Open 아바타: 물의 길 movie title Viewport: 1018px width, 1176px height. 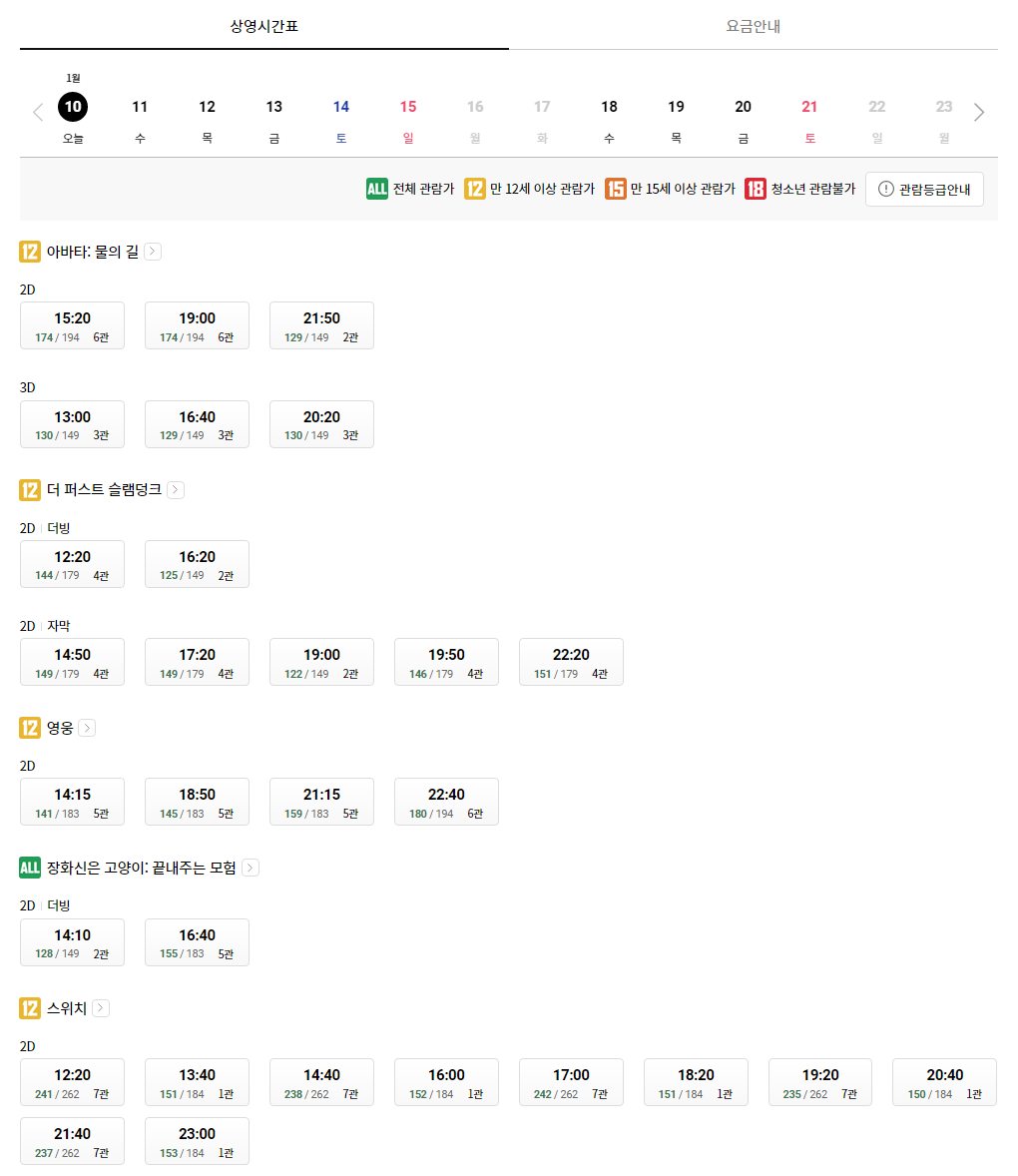coord(93,252)
